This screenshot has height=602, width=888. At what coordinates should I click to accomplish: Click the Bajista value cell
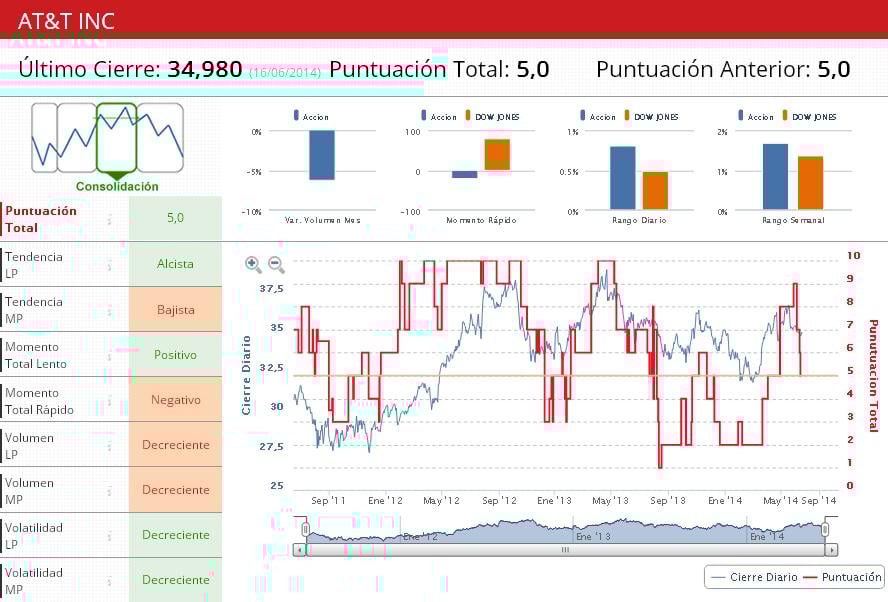[176, 309]
